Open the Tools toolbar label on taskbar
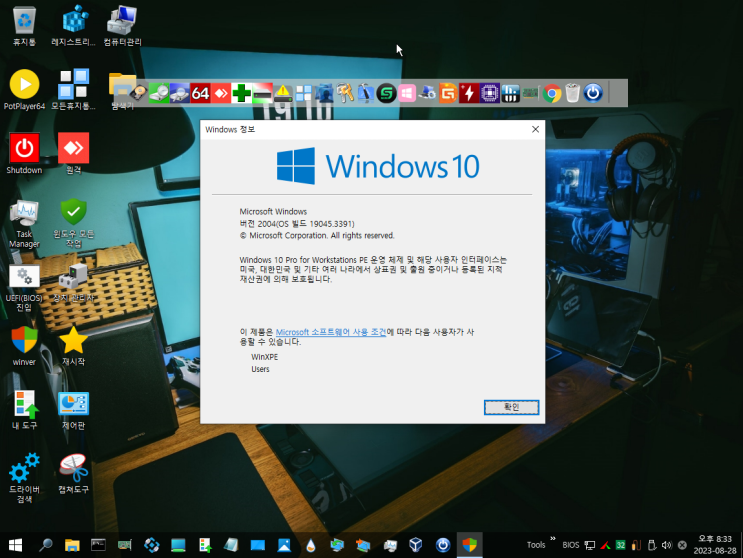Image resolution: width=743 pixels, height=558 pixels. pyautogui.click(x=536, y=545)
